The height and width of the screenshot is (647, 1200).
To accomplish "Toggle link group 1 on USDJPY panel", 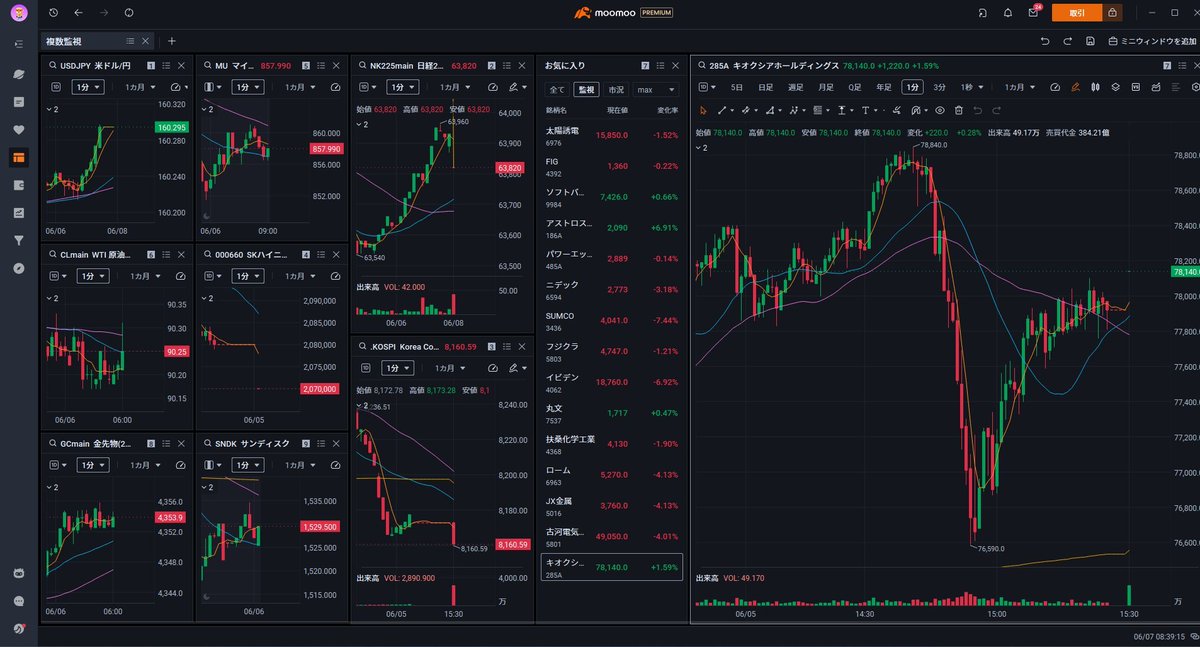I will coord(151,65).
